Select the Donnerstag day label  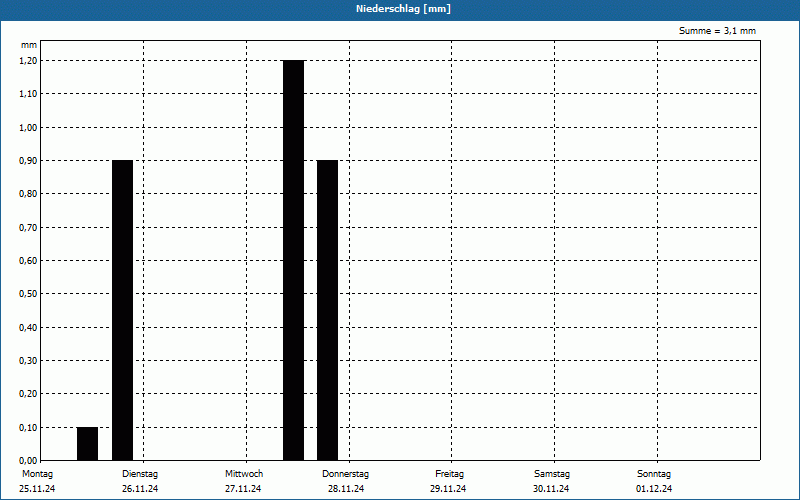345,474
